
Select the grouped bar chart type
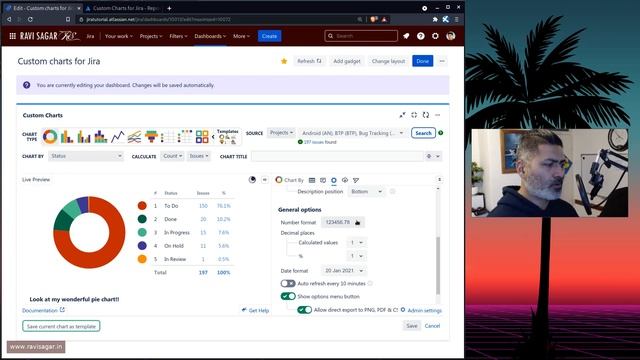click(84, 137)
